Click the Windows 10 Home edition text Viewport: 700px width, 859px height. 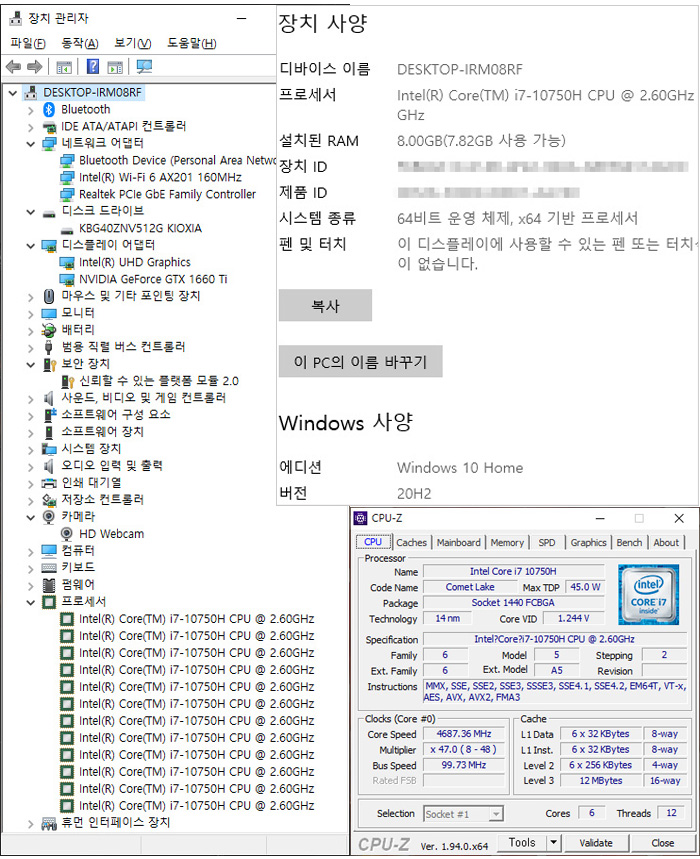[460, 468]
